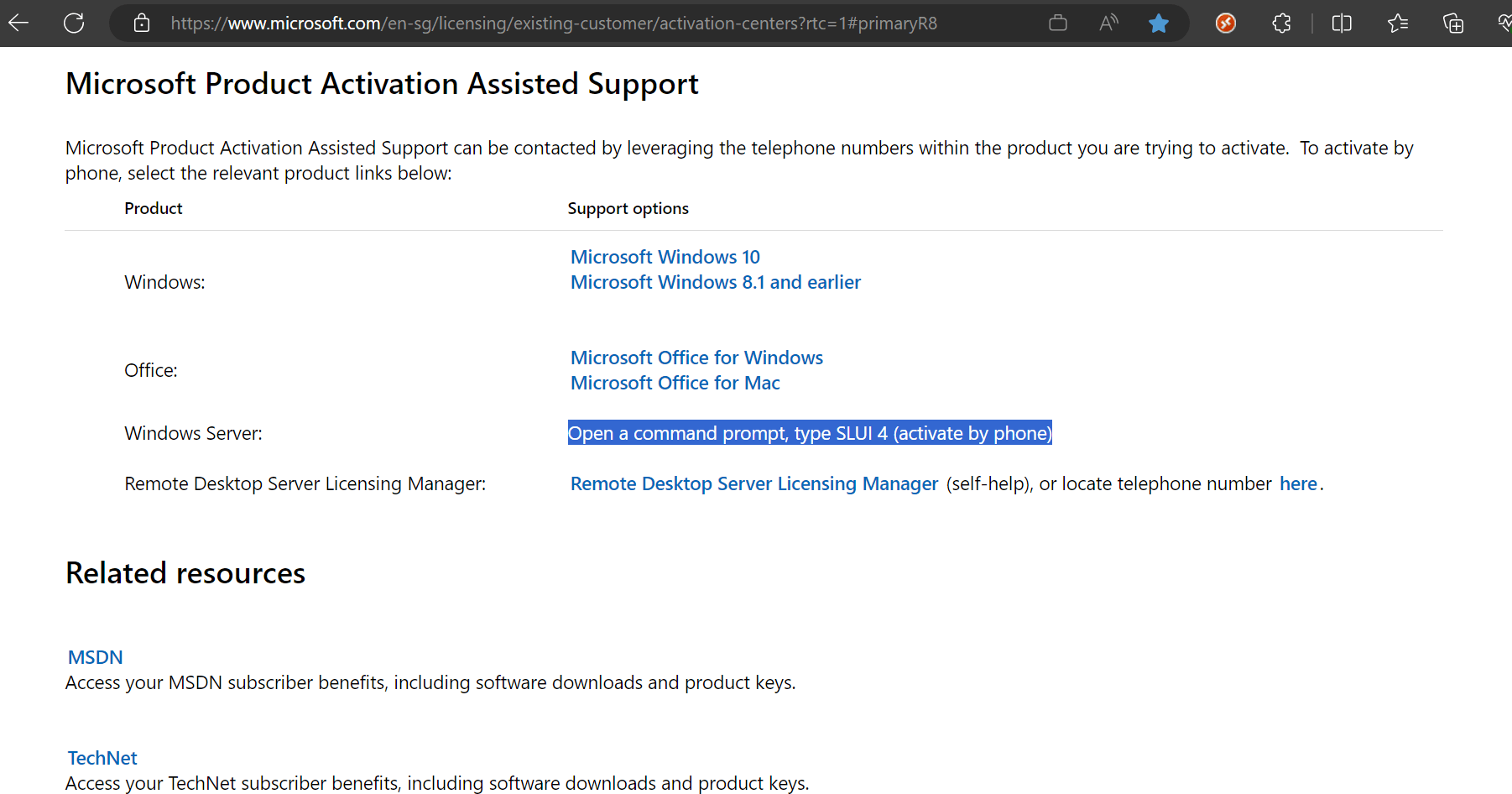
Task: Go back with the browser back arrow
Action: pyautogui.click(x=18, y=24)
